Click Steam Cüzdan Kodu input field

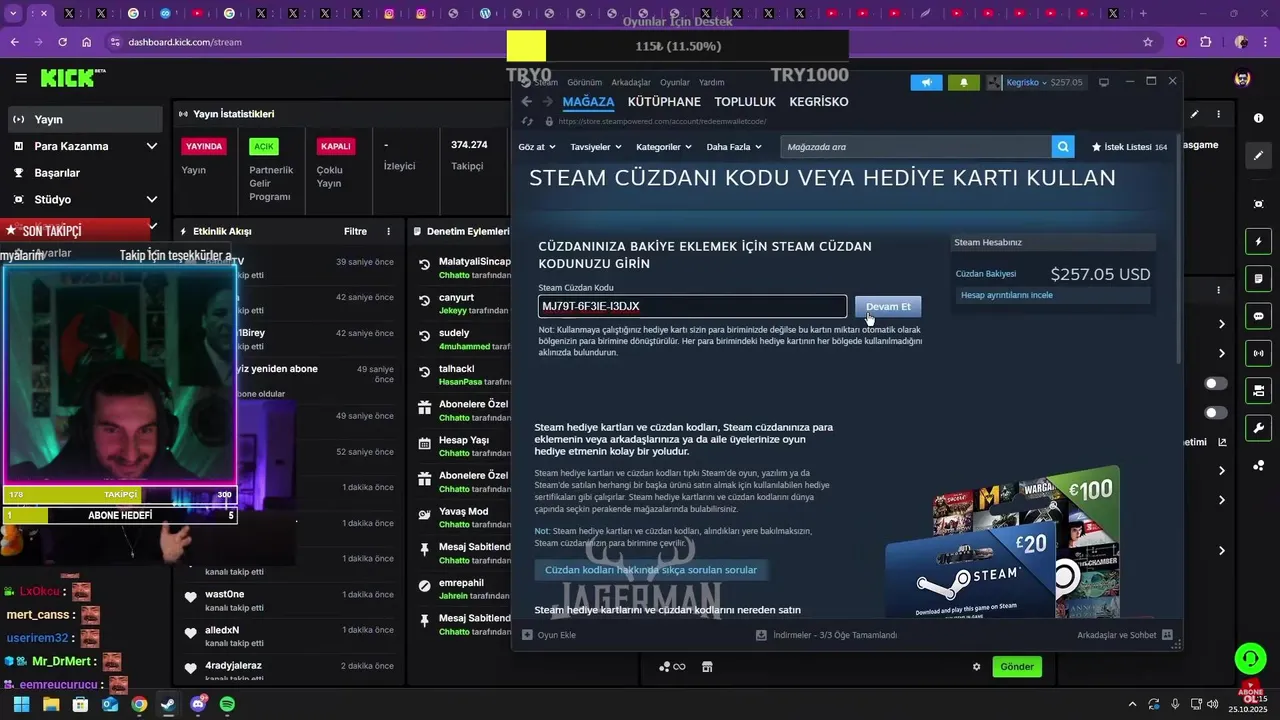click(x=692, y=306)
